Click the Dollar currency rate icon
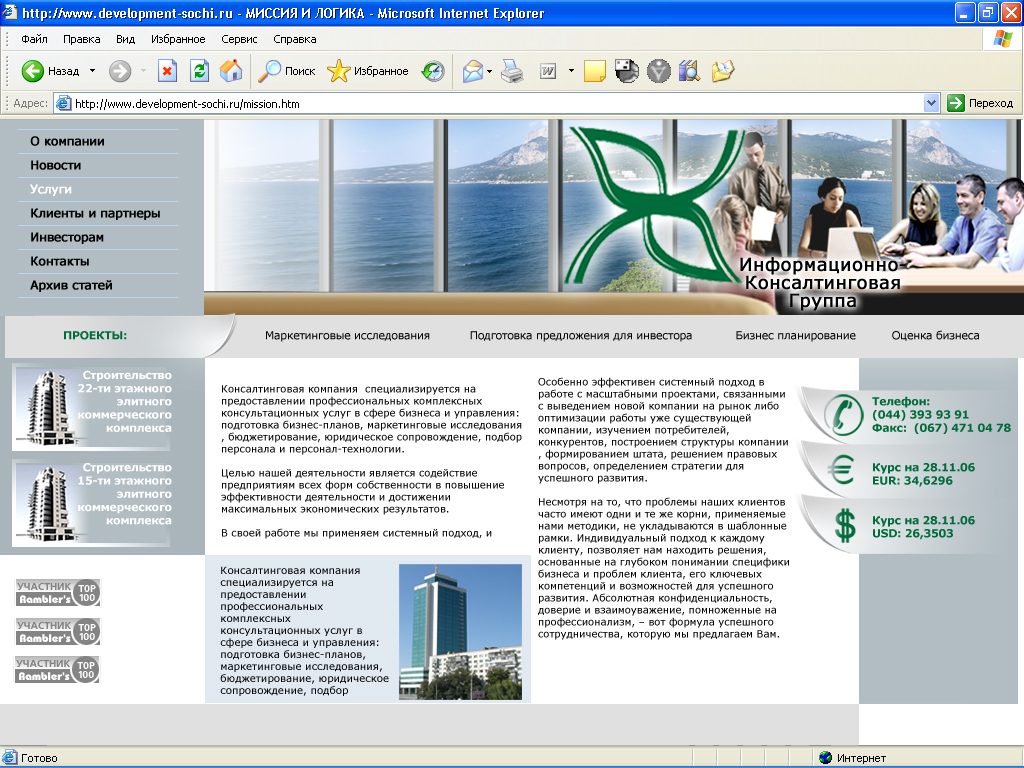 843,521
